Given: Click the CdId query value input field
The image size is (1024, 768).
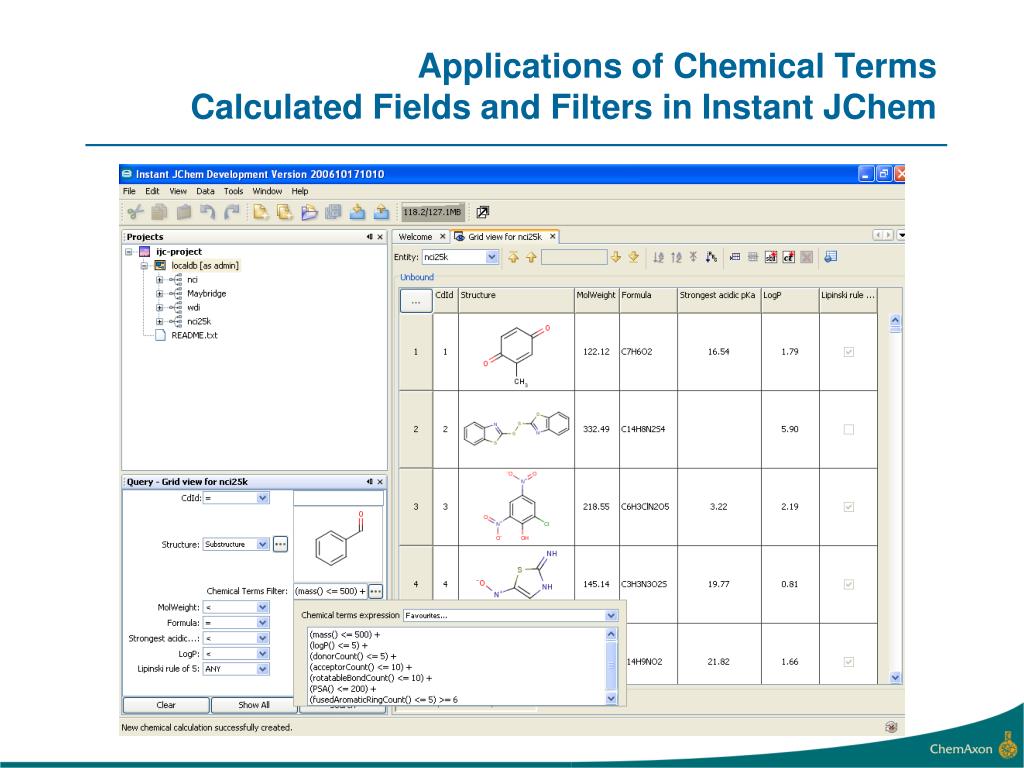Looking at the screenshot, I should tap(338, 498).
